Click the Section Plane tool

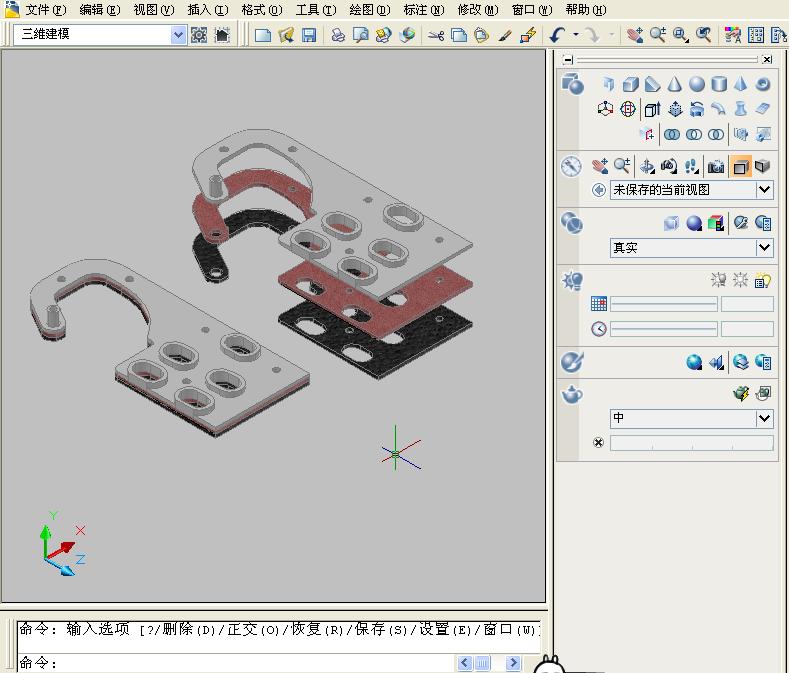(x=647, y=134)
